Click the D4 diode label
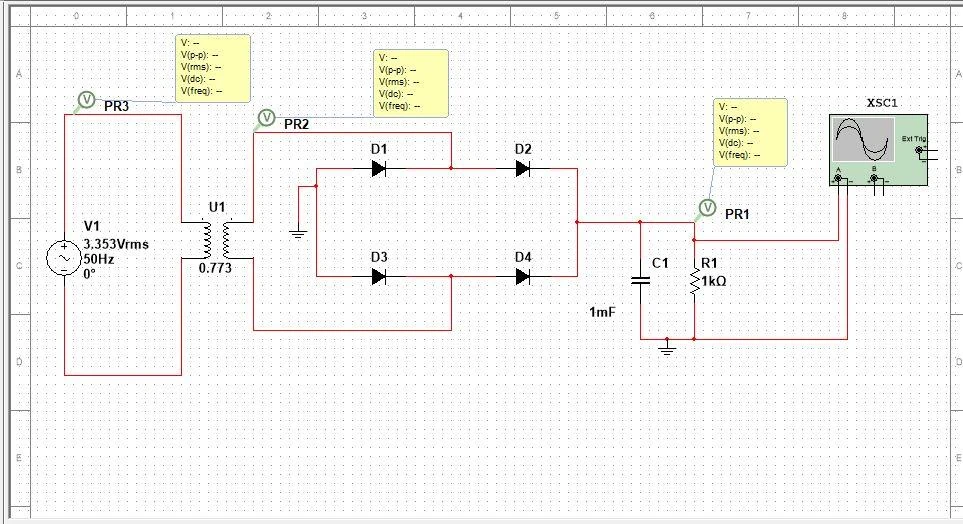 click(x=523, y=257)
